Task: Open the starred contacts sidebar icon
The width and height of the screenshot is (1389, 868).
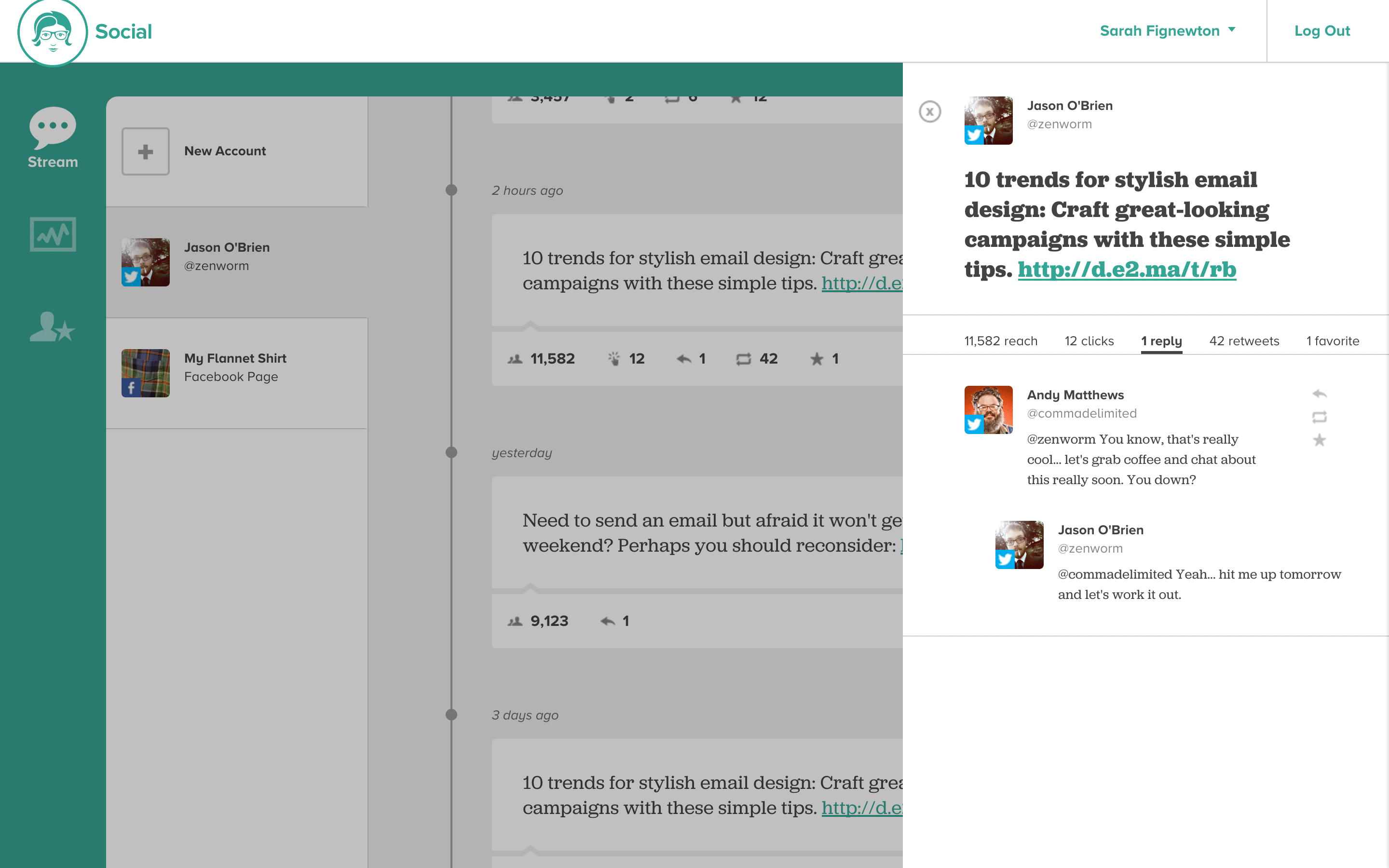Action: 52,327
